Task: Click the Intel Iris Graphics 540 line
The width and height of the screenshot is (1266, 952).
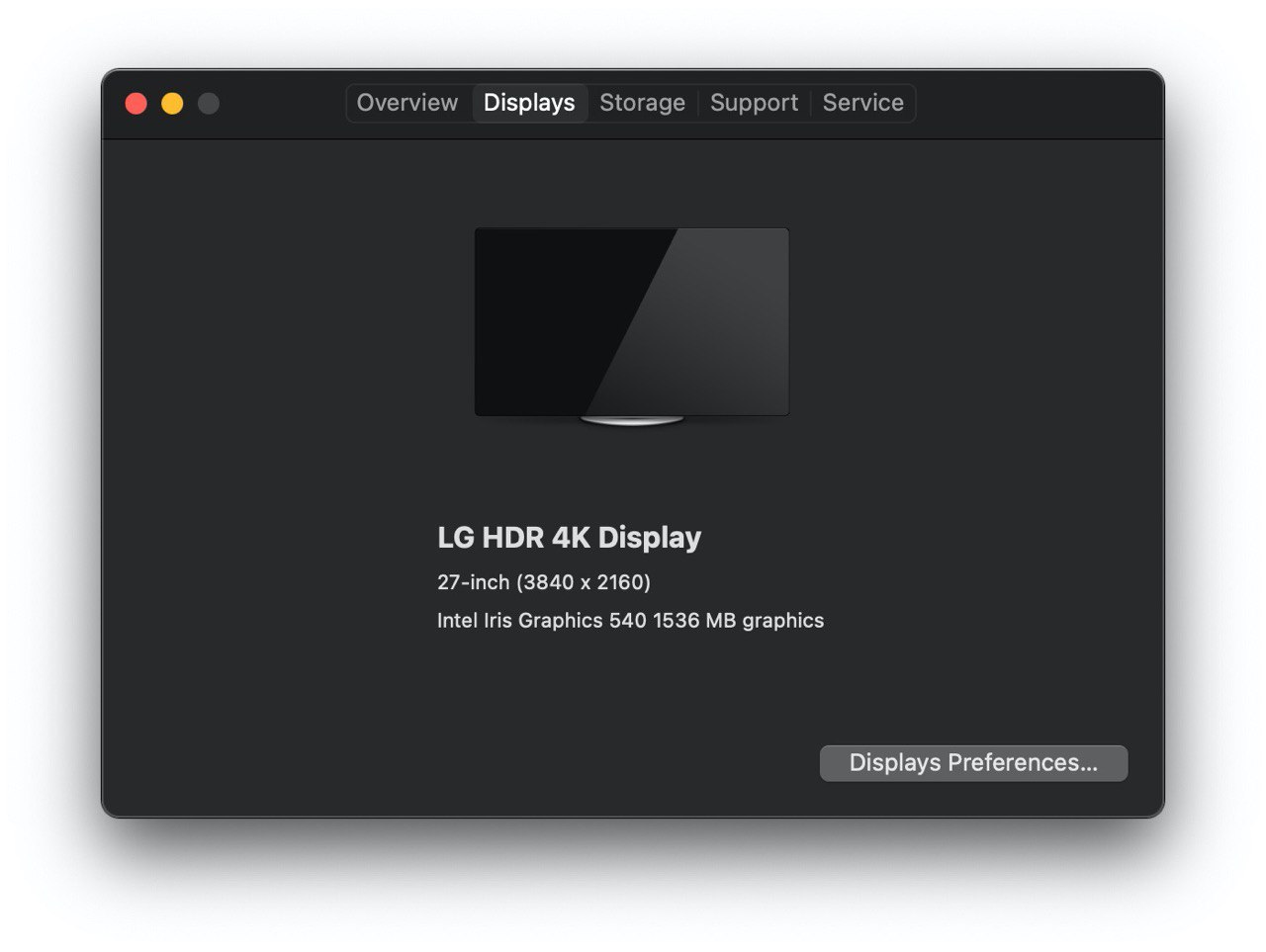Action: coord(630,621)
